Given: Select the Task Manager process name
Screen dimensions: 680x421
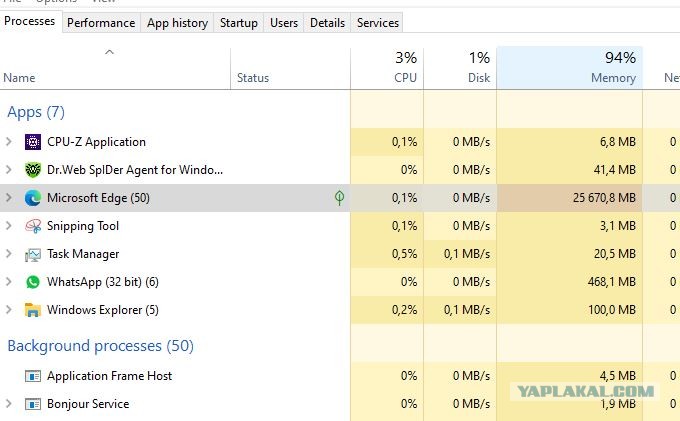Looking at the screenshot, I should coord(83,254).
